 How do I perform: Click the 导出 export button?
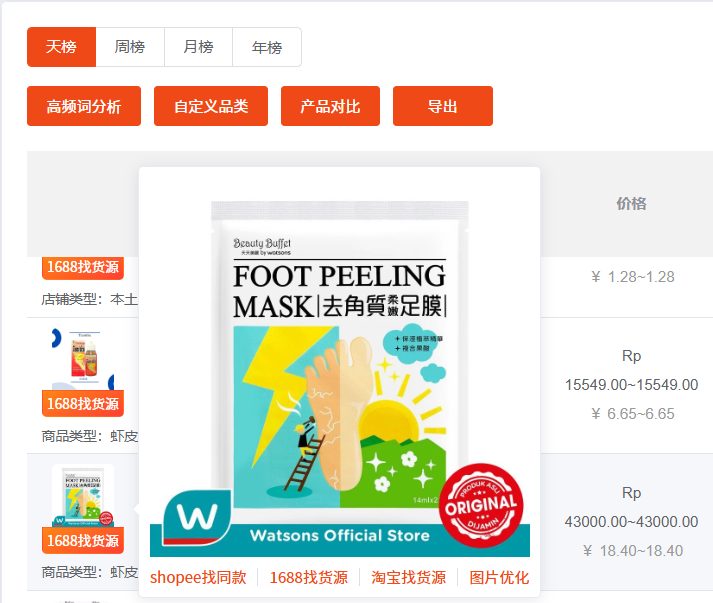click(443, 106)
